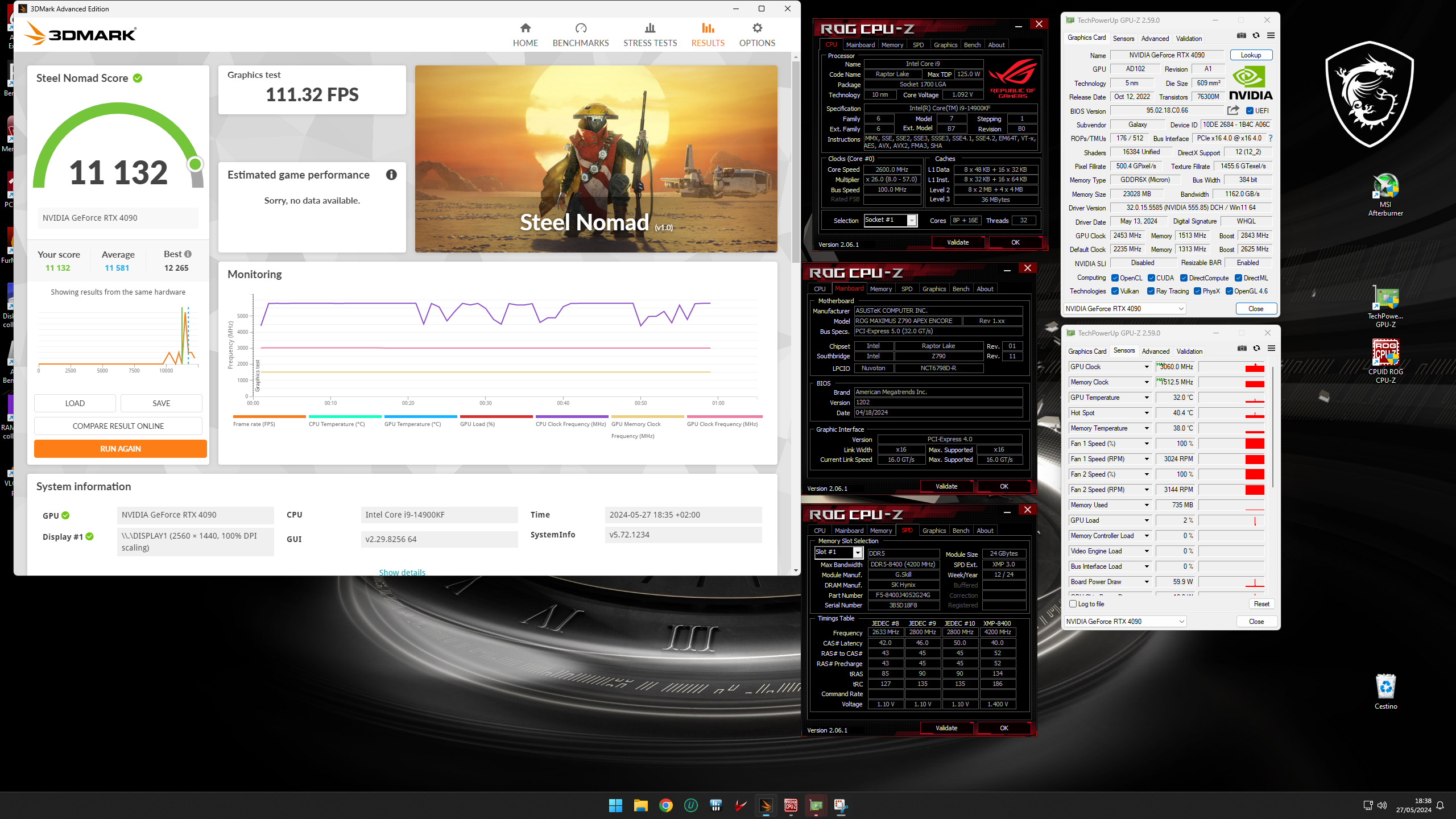Click camera screenshot icon in GPU-Z Sensors window
This screenshot has height=819, width=1456.
1242,349
